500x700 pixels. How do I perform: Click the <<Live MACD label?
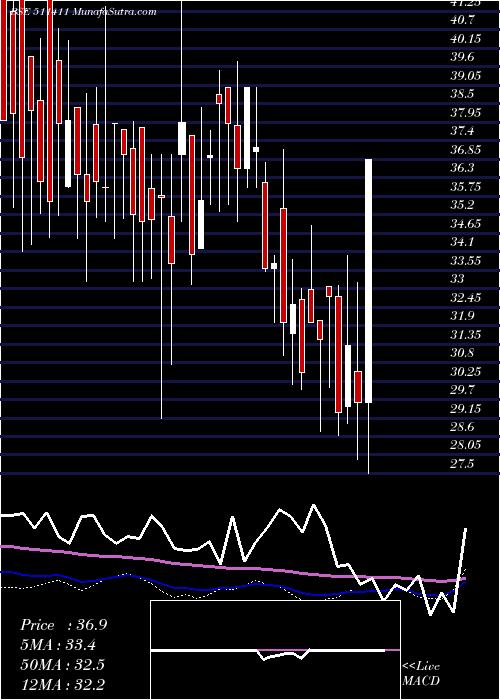click(x=421, y=674)
